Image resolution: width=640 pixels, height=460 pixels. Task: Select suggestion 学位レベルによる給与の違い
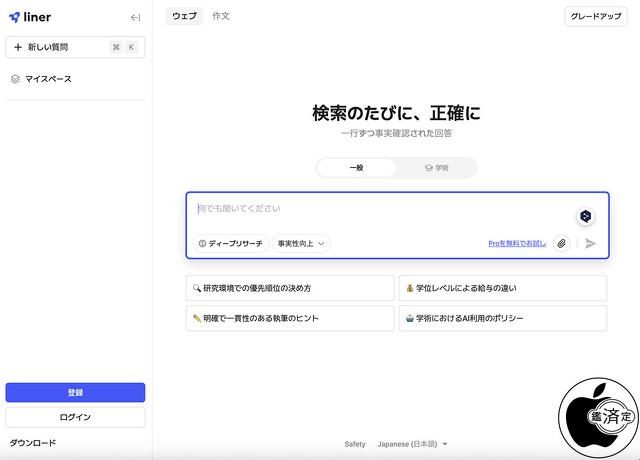pos(502,288)
